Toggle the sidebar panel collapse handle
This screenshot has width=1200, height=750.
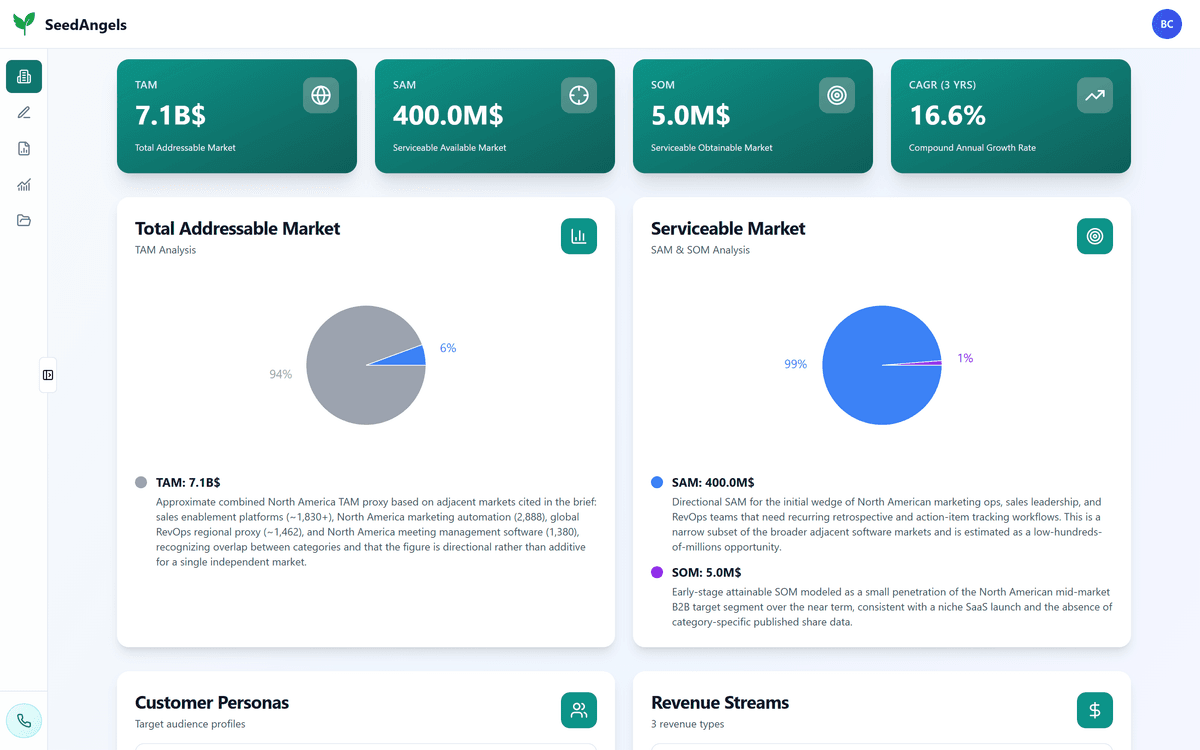(48, 375)
